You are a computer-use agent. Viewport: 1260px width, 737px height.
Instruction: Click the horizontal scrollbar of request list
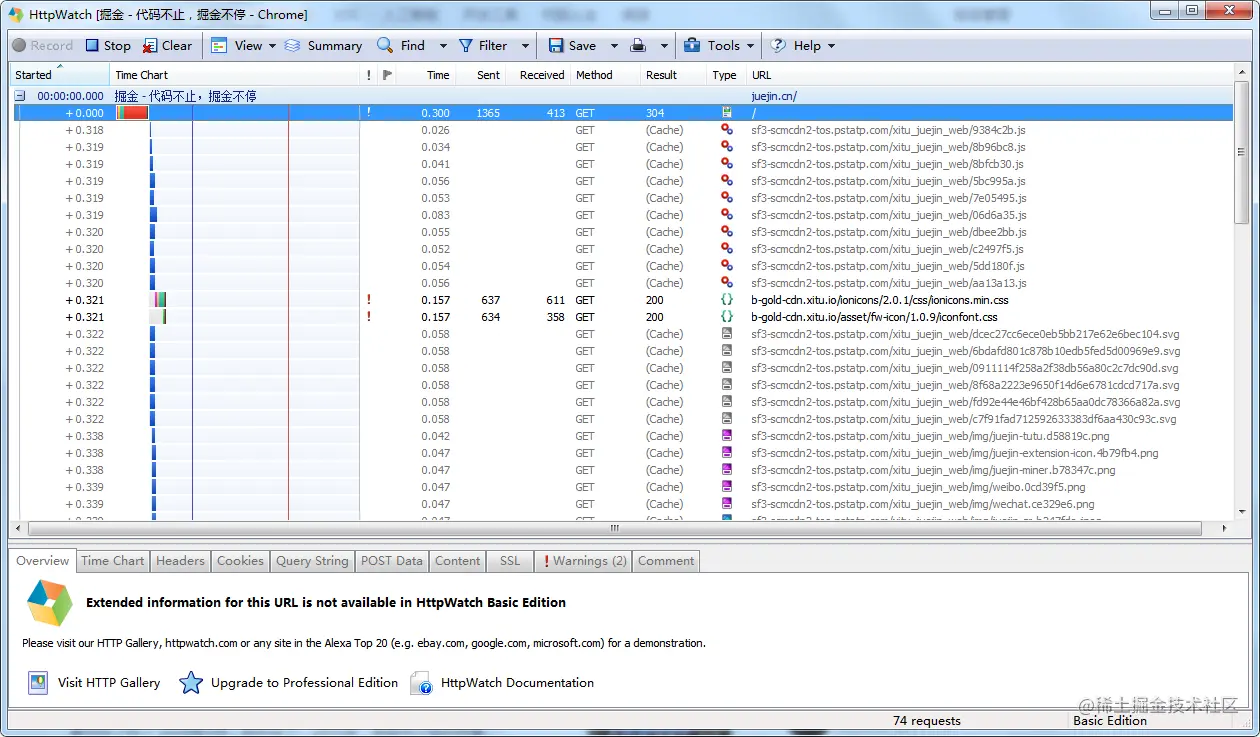coord(615,528)
